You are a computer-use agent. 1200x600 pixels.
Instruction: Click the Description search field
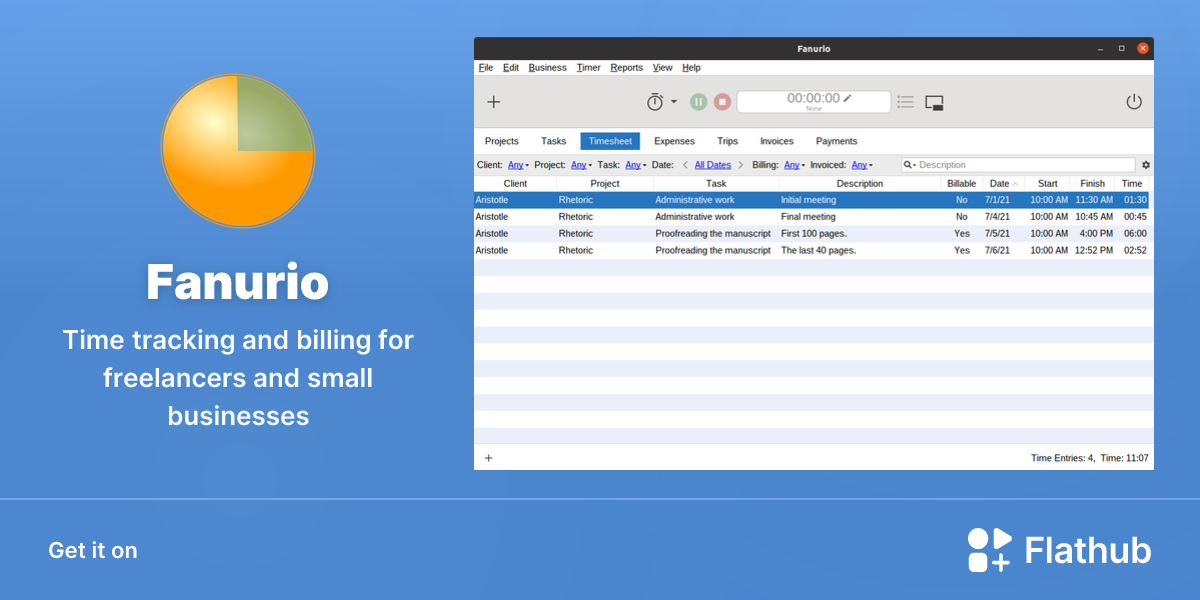pos(1018,165)
